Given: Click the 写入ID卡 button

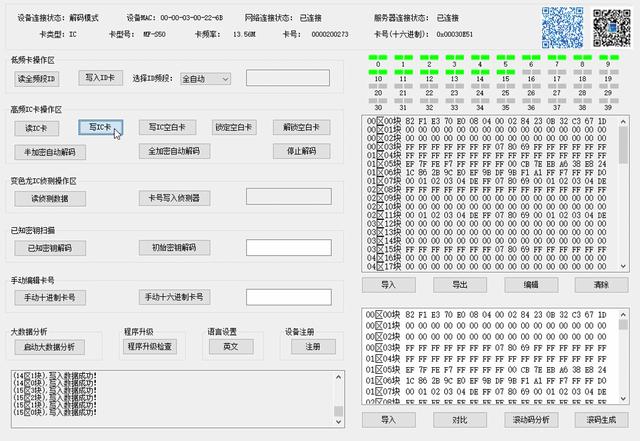Looking at the screenshot, I should coord(100,78).
